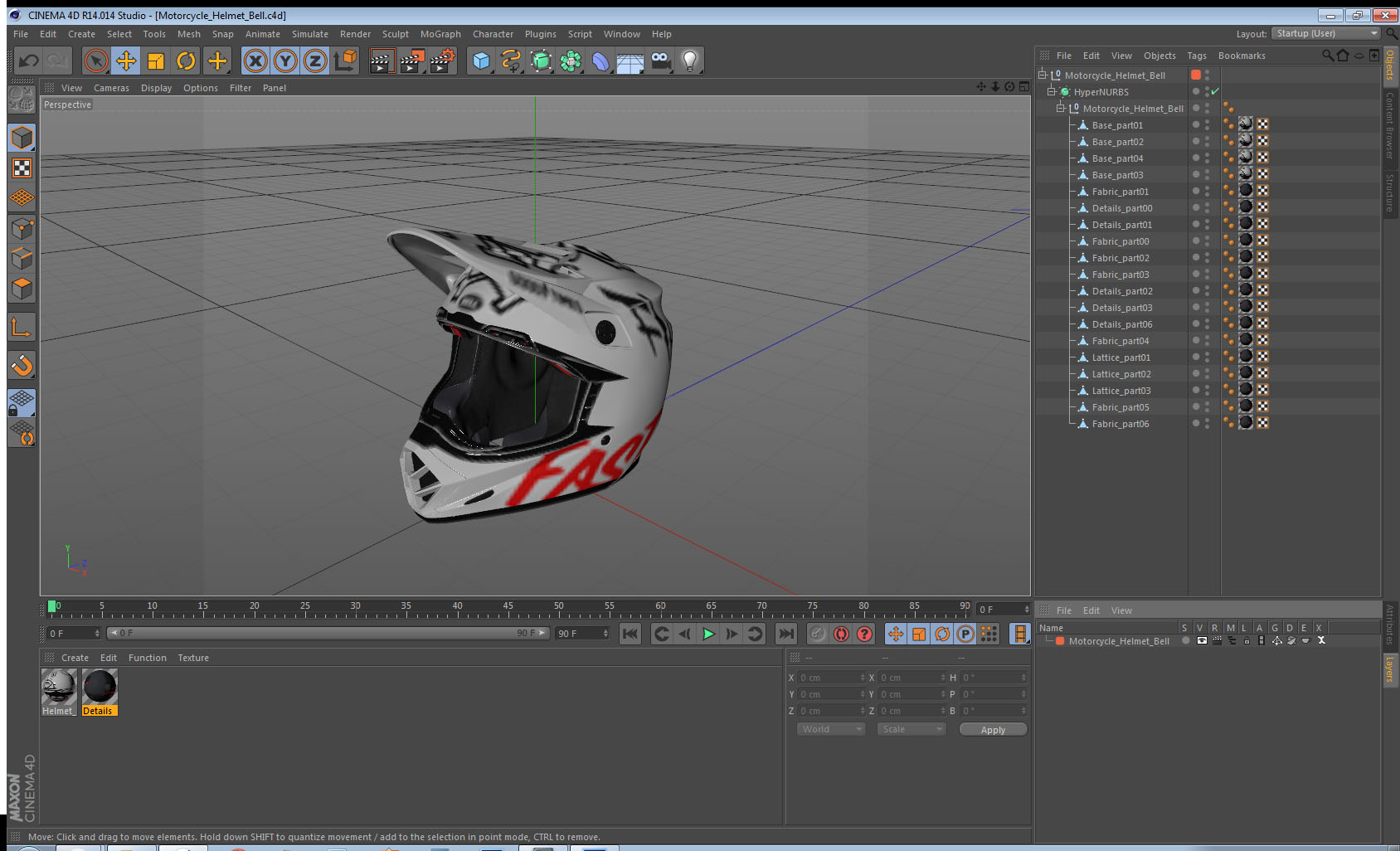This screenshot has width=1400, height=851.
Task: Select the Fabric_part06 object
Action: (1120, 424)
